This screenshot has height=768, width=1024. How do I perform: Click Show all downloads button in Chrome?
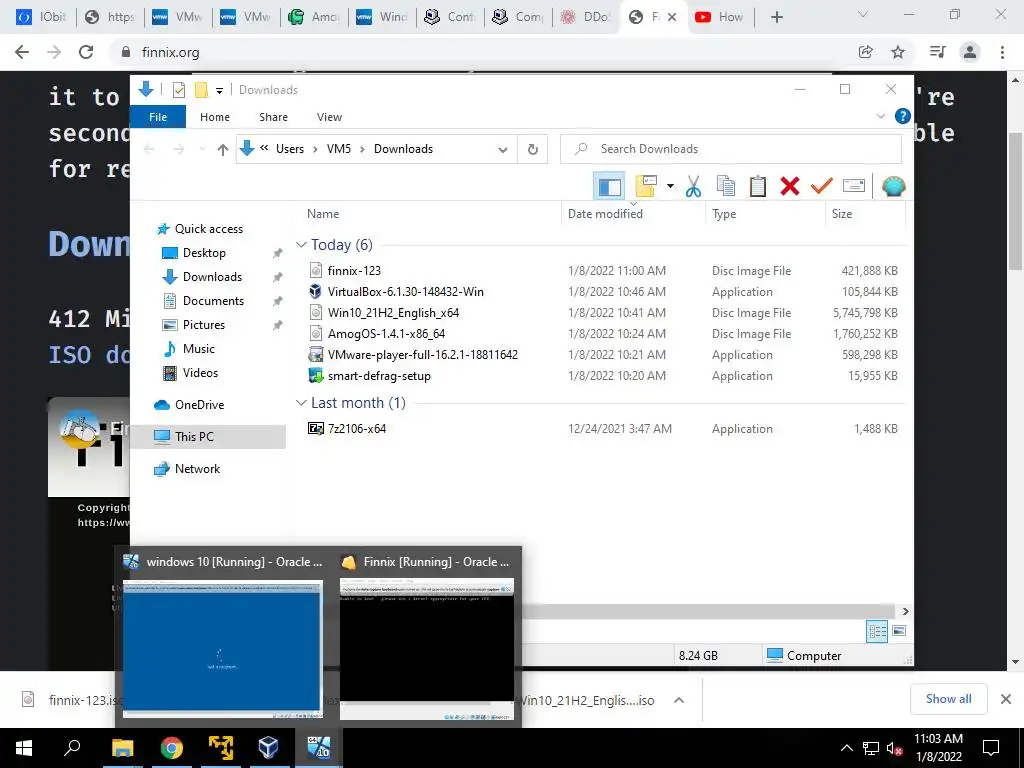tap(948, 699)
